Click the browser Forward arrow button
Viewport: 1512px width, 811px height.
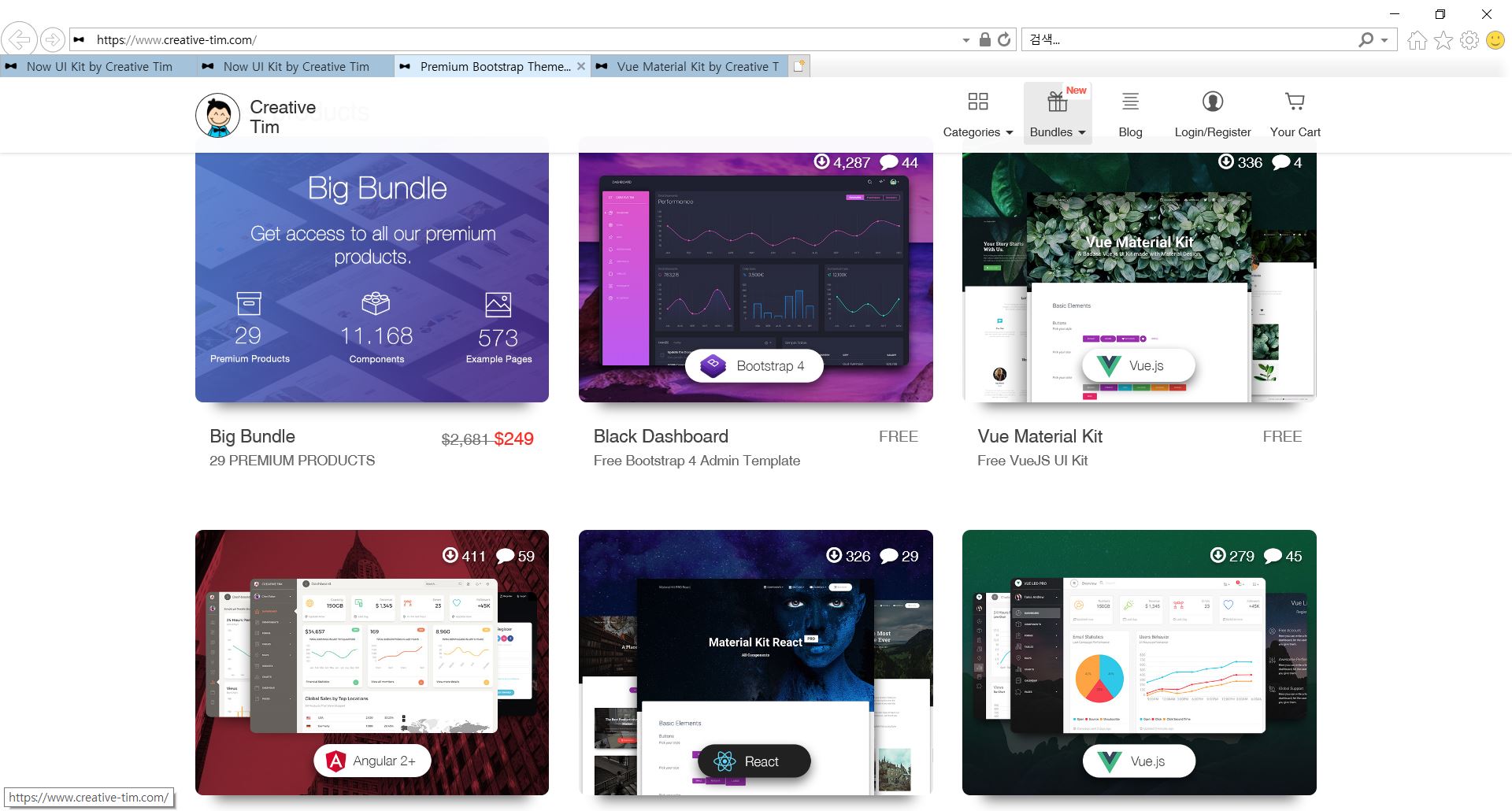click(52, 39)
